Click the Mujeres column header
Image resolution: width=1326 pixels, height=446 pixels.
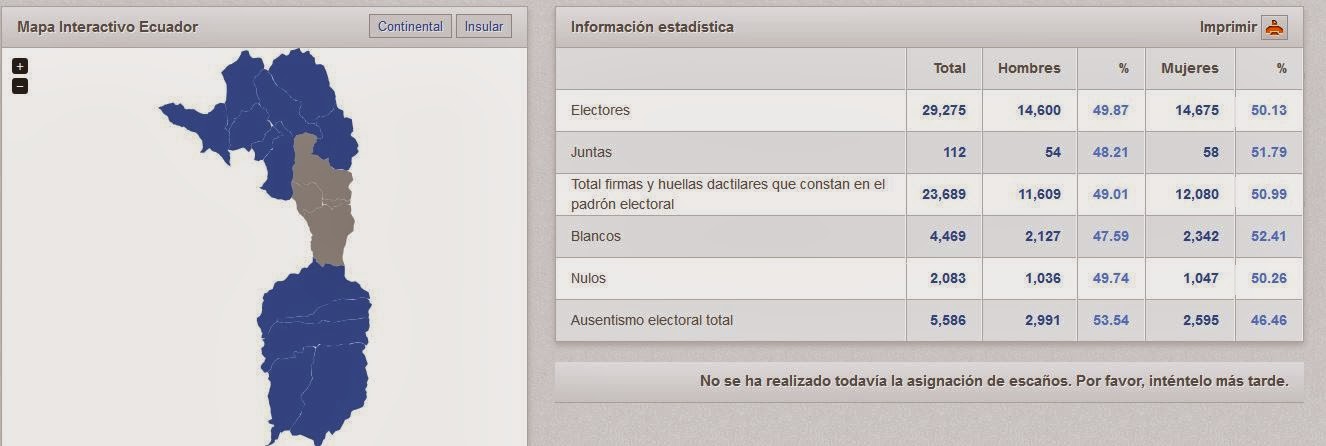point(1190,68)
